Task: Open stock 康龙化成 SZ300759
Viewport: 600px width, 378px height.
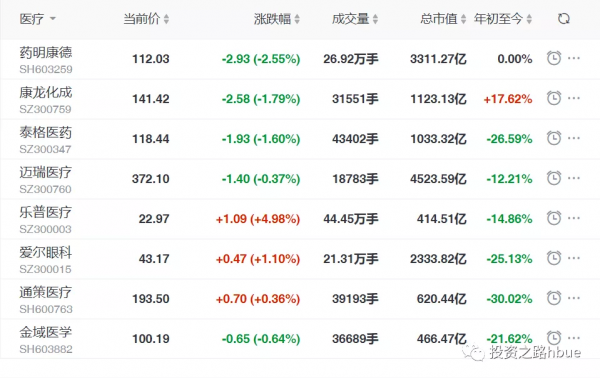Action: tap(46, 100)
